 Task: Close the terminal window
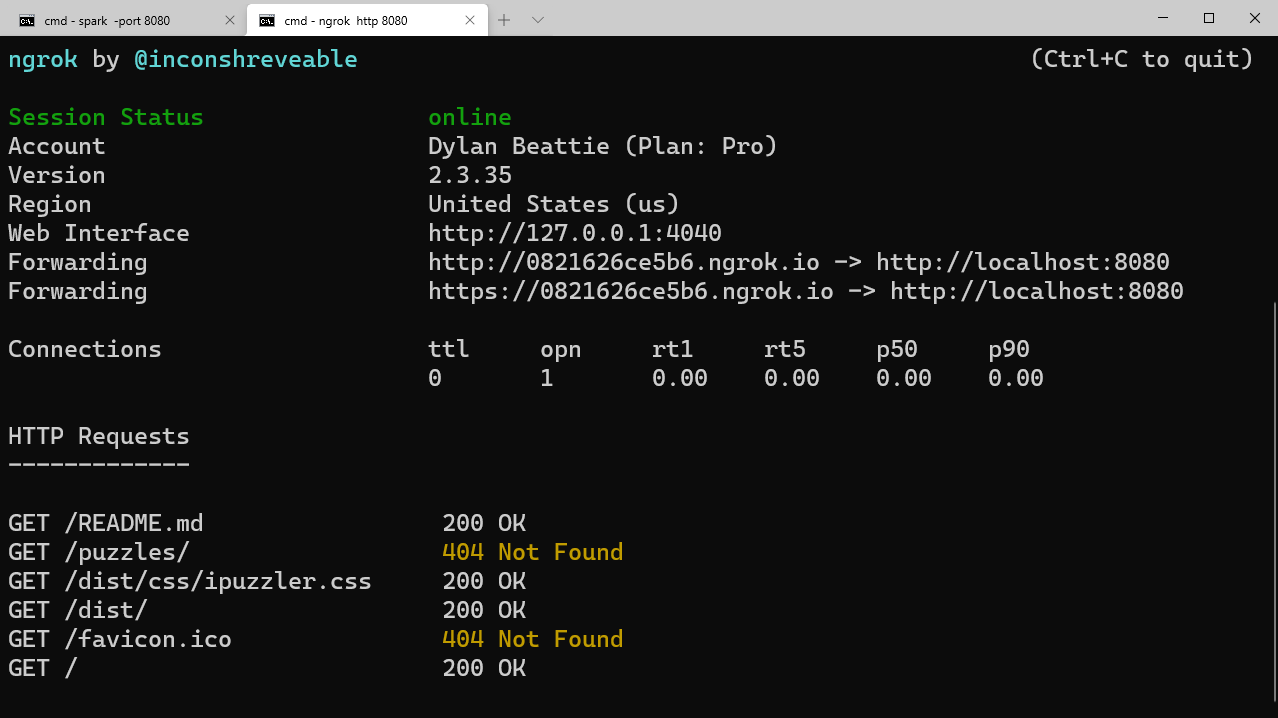pos(1255,18)
